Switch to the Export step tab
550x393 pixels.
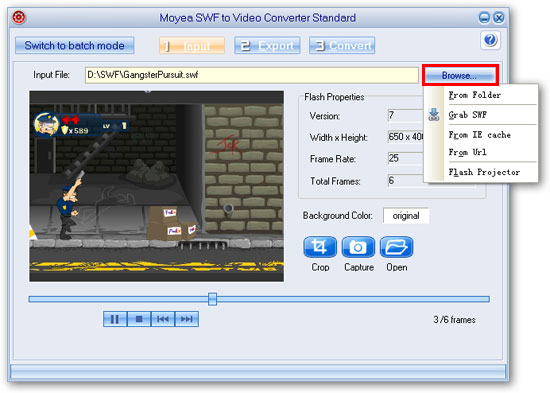click(267, 46)
